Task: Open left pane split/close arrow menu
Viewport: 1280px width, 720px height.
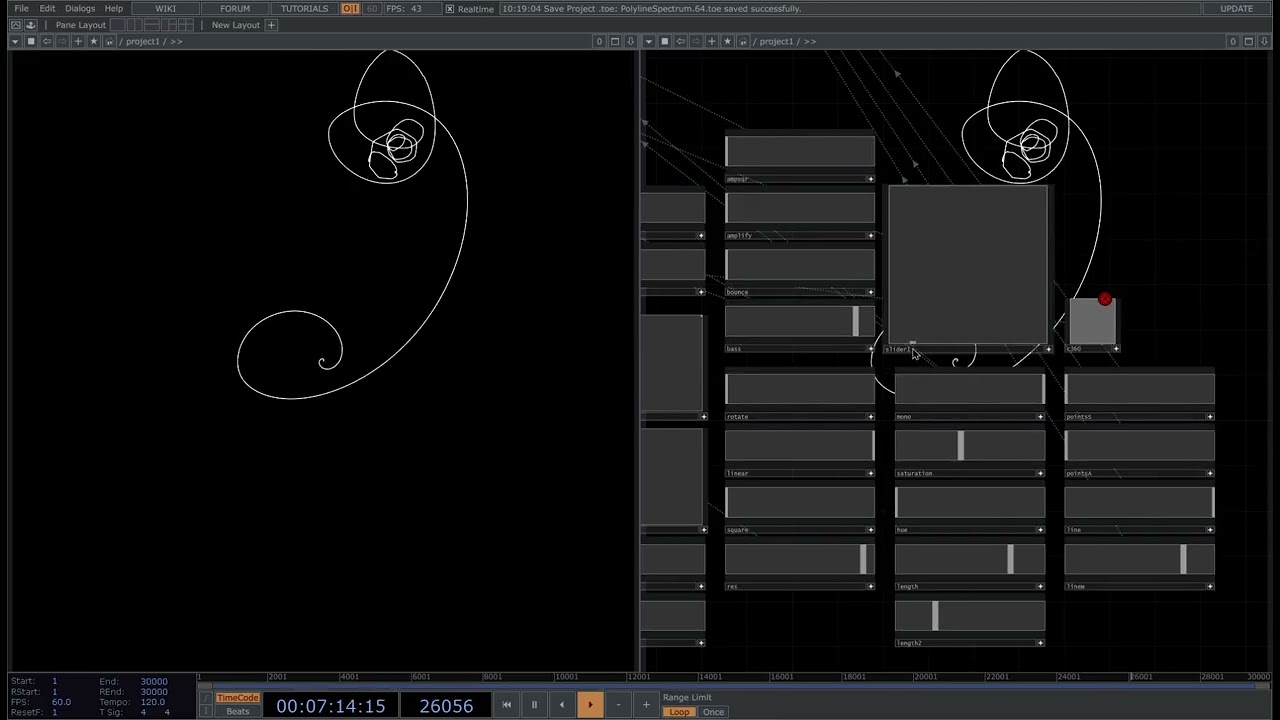Action: tap(630, 41)
